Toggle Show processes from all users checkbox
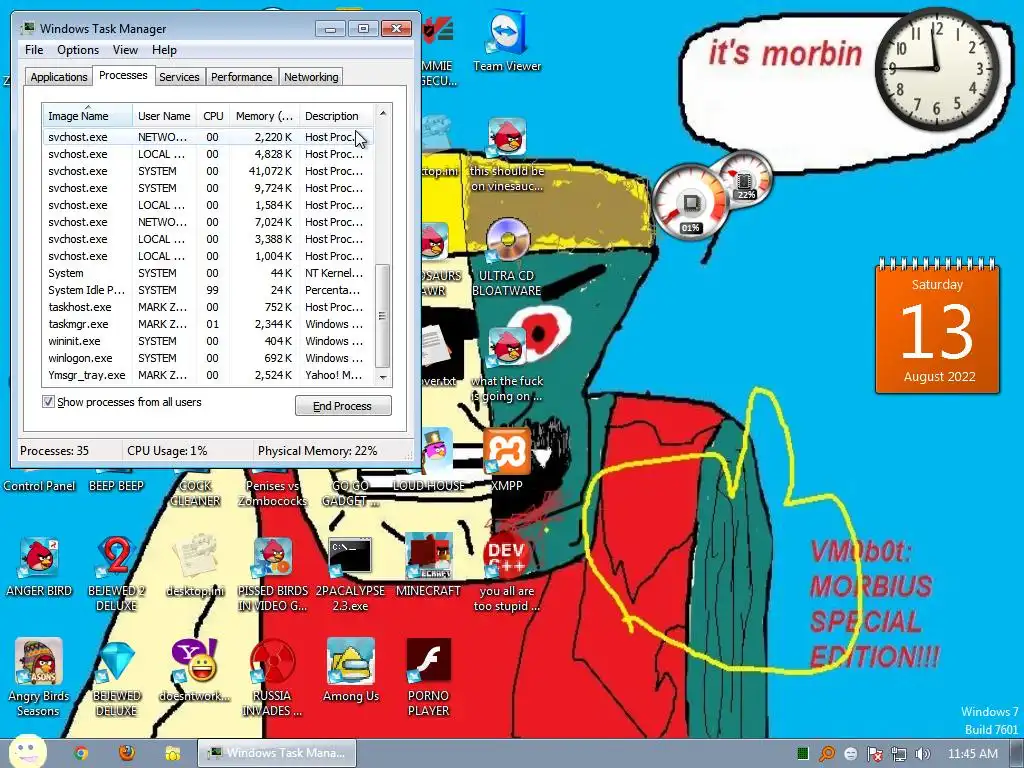Image resolution: width=1024 pixels, height=768 pixels. tap(48, 401)
